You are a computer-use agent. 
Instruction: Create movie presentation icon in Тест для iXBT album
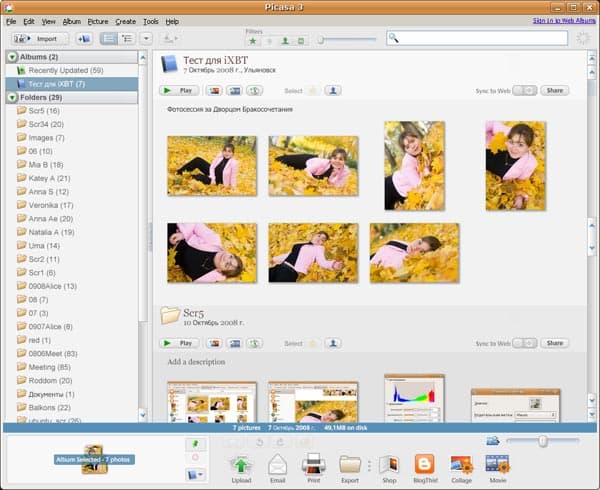click(235, 91)
